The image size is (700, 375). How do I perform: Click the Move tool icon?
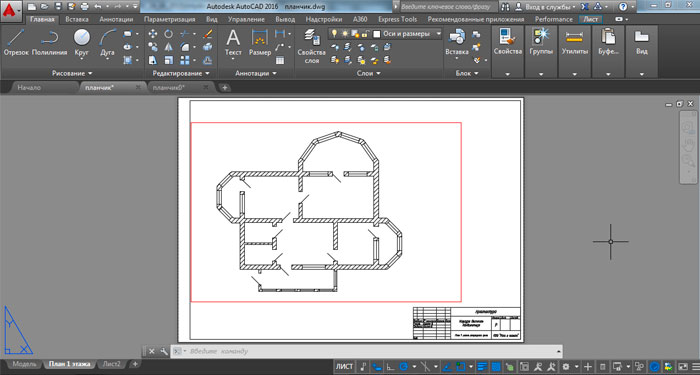click(153, 33)
